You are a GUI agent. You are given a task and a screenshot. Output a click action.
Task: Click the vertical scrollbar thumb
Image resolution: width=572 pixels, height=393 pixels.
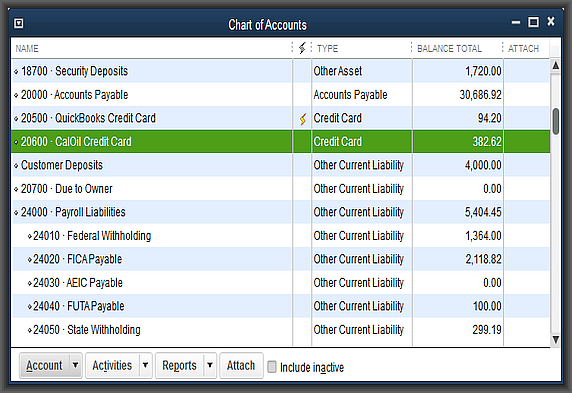(556, 122)
